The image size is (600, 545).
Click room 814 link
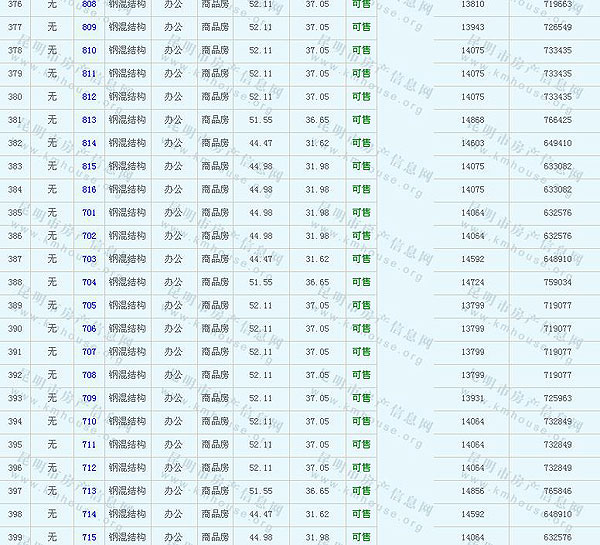pyautogui.click(x=89, y=143)
